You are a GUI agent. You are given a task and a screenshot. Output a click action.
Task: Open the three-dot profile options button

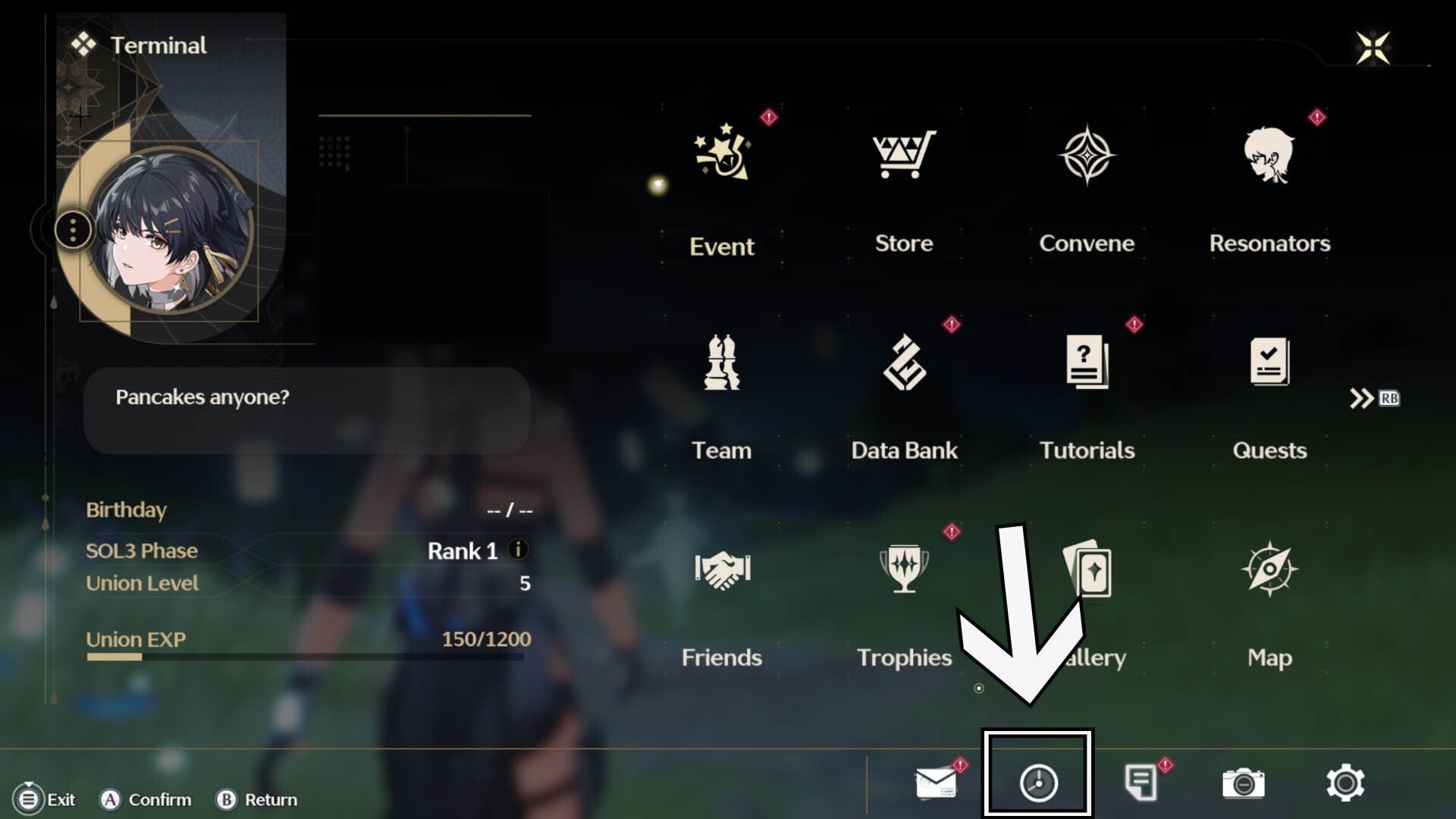73,229
